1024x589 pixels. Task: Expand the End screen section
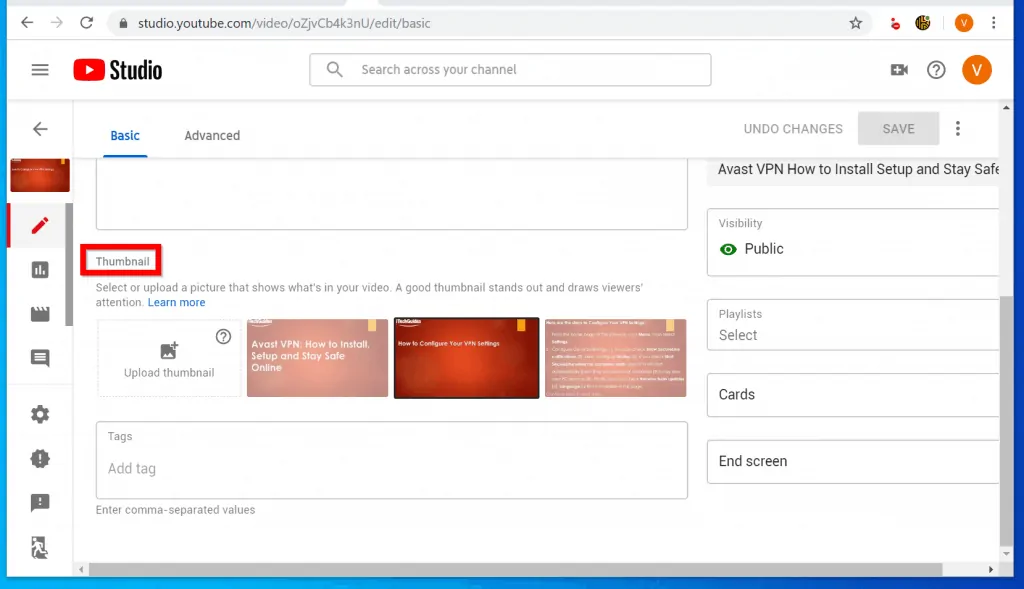coord(852,461)
